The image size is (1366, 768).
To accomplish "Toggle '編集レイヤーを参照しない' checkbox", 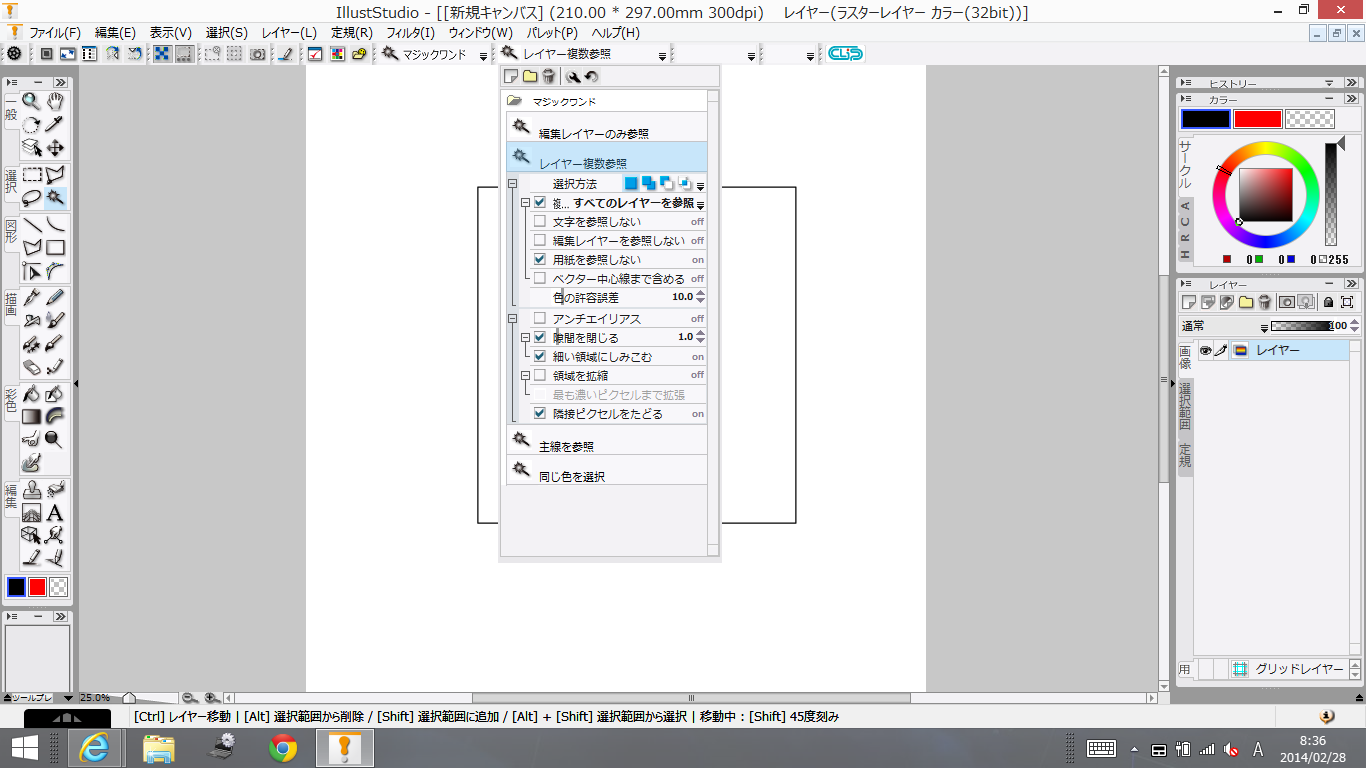I will [540, 240].
